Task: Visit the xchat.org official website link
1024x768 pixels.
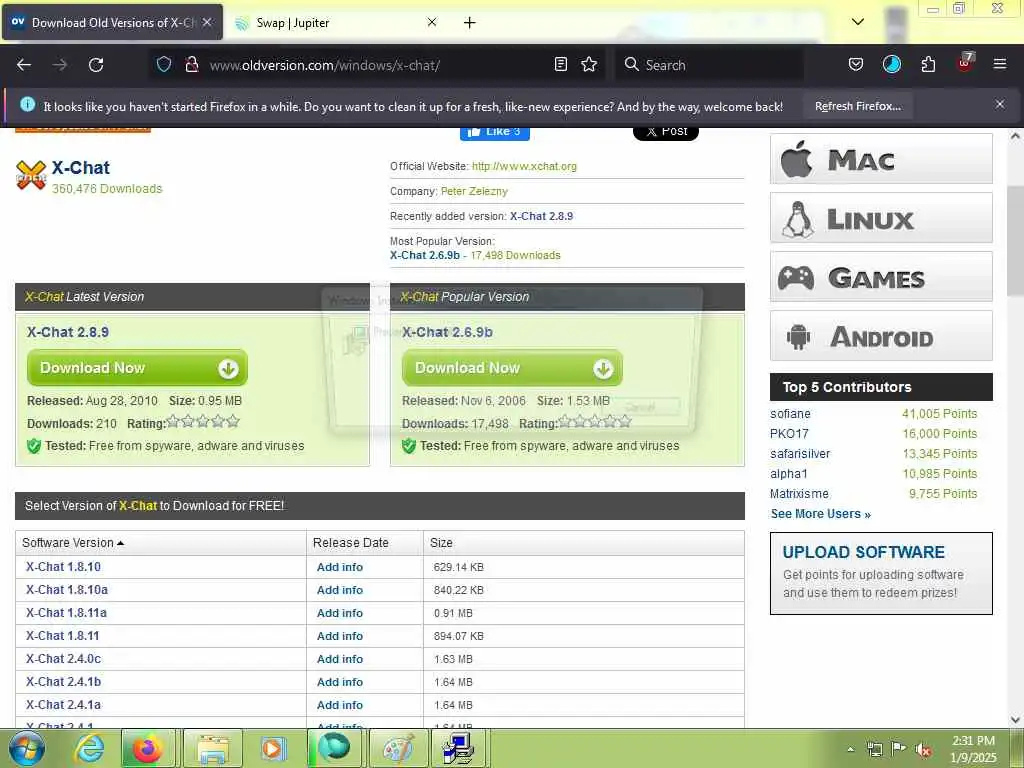Action: tap(524, 166)
